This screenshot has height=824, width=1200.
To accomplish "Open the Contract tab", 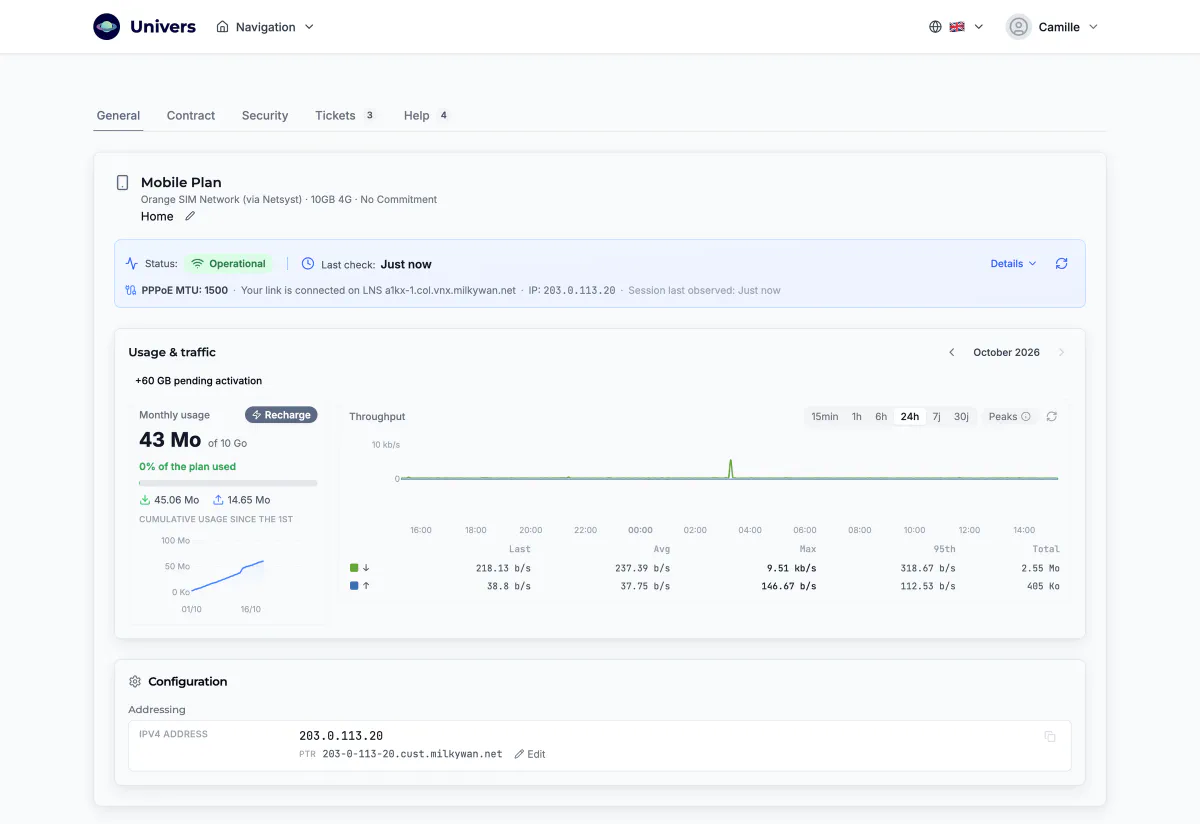I will (x=191, y=116).
